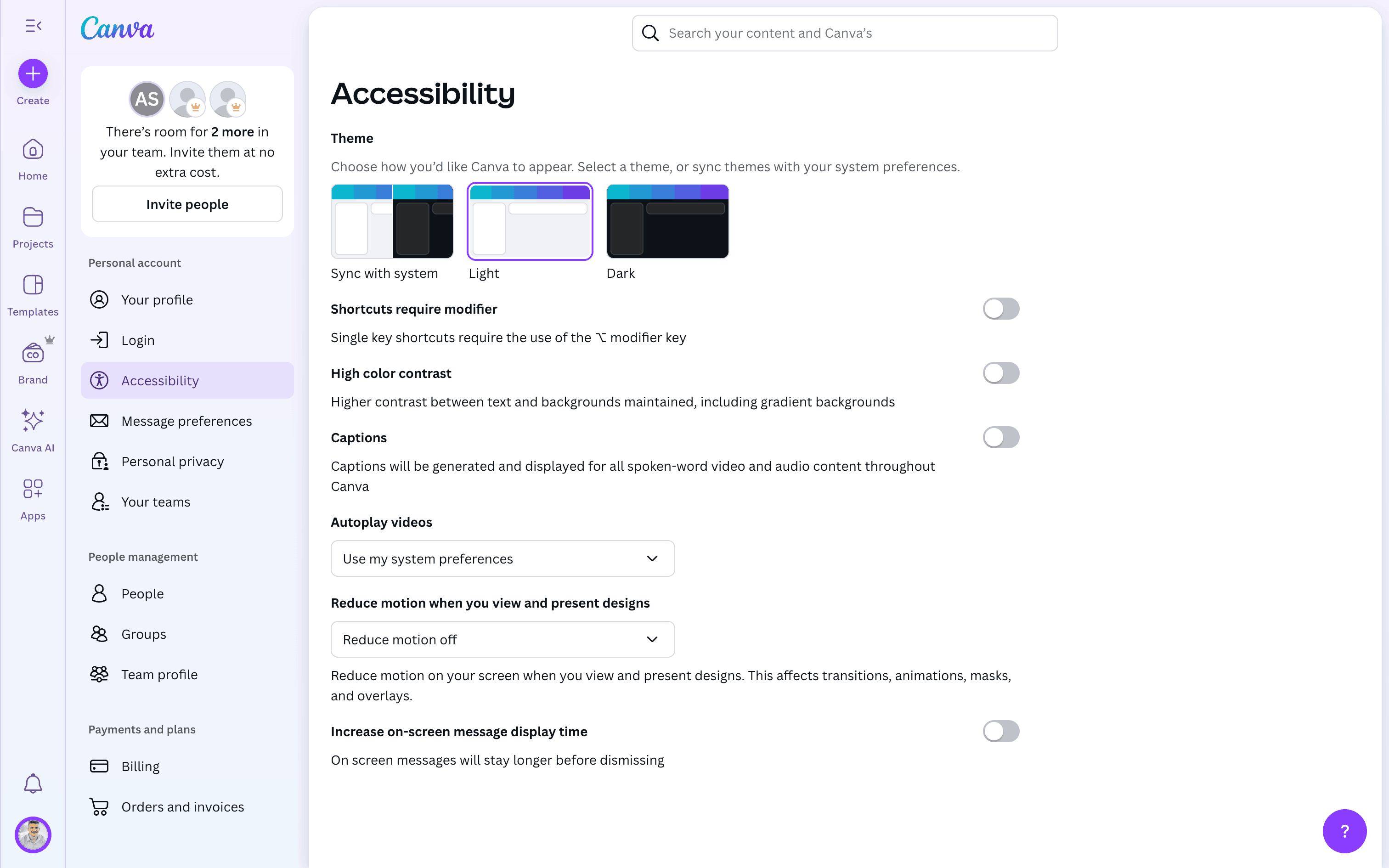This screenshot has width=1389, height=868.
Task: Open the Projects folder icon
Action: click(33, 217)
